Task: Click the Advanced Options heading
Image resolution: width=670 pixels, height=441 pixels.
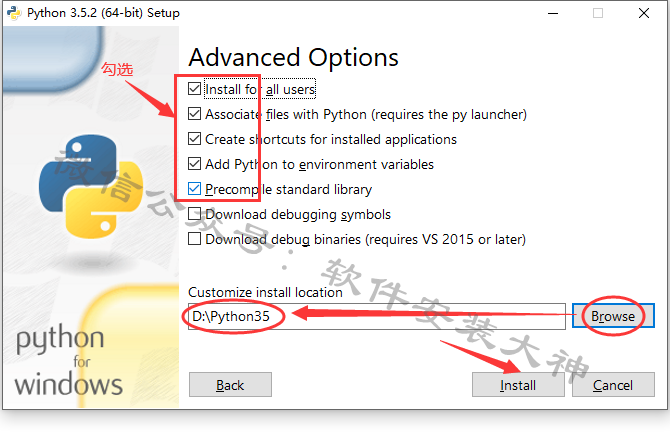Action: point(294,57)
